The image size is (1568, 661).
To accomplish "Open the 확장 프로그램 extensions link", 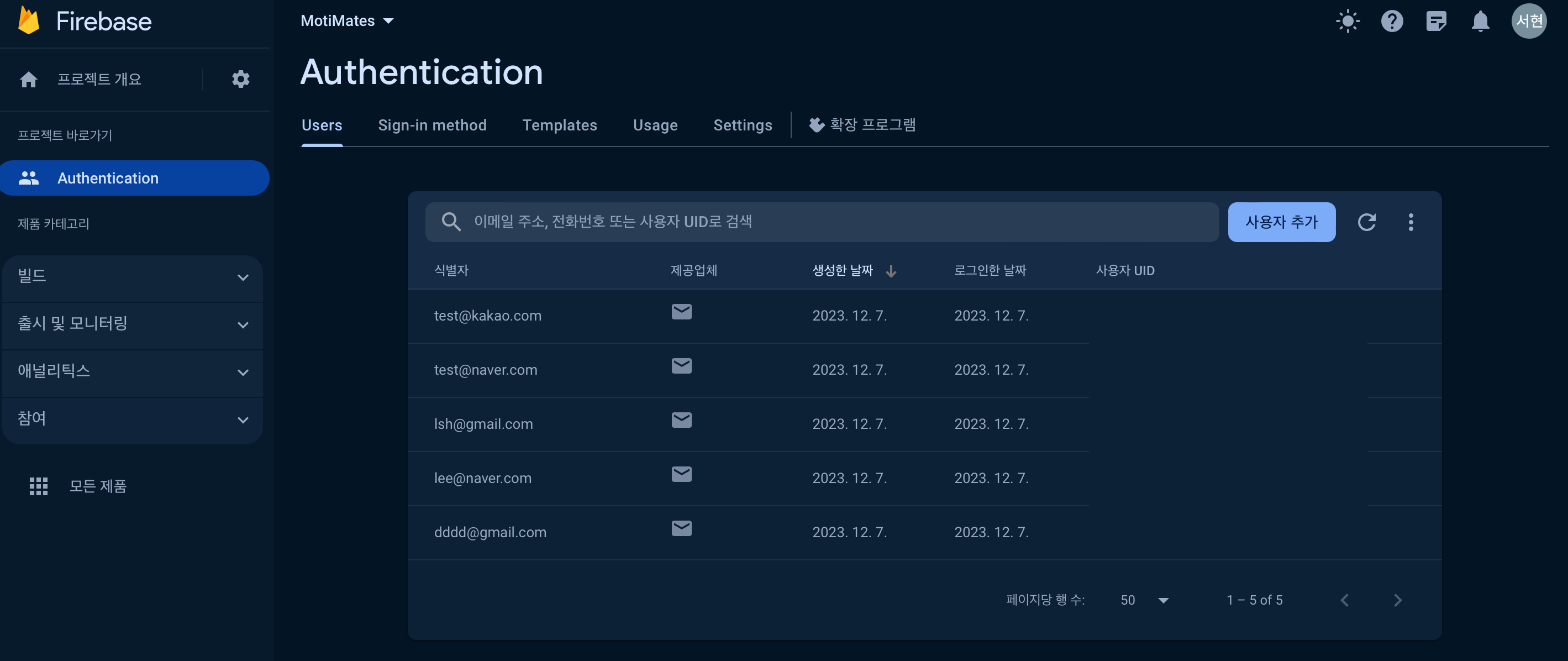I will [862, 125].
